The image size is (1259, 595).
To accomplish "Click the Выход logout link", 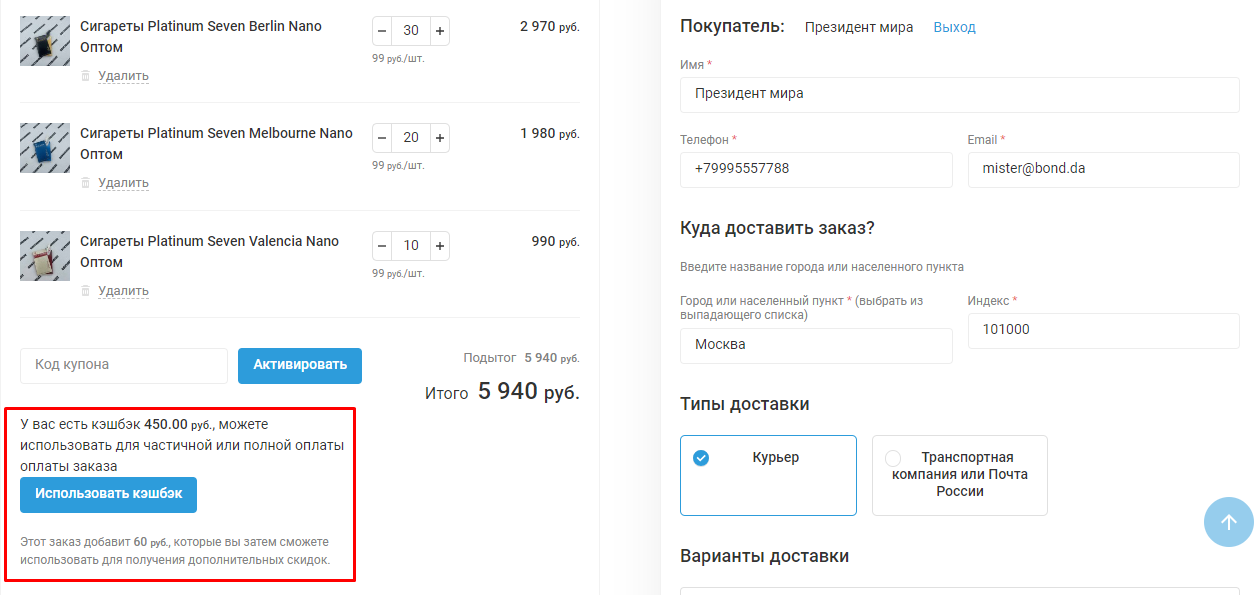I will pos(954,27).
